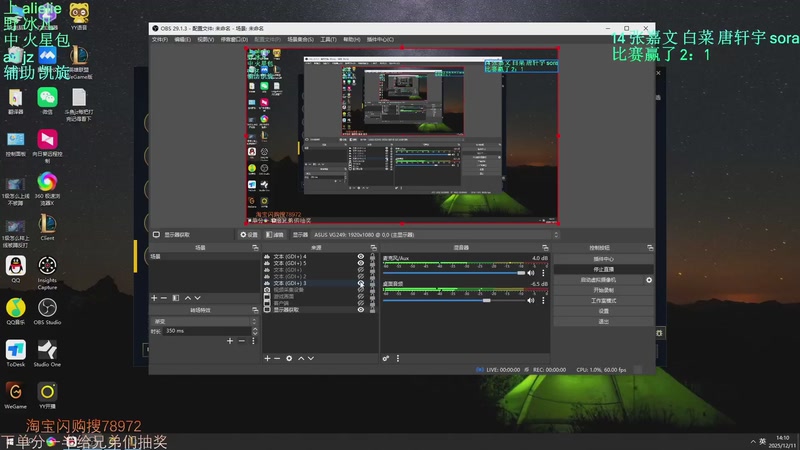Open Insights Capture desktop icon

[x=47, y=273]
